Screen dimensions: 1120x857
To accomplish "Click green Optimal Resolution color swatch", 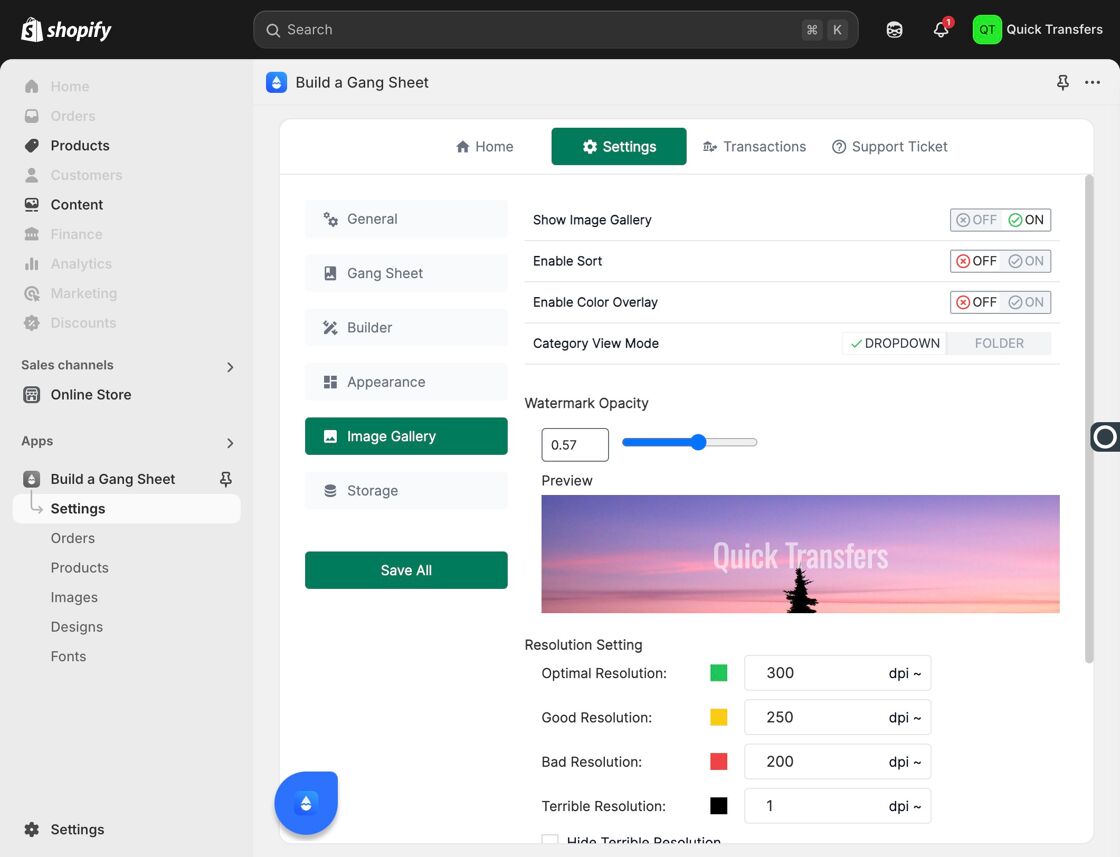I will [719, 673].
